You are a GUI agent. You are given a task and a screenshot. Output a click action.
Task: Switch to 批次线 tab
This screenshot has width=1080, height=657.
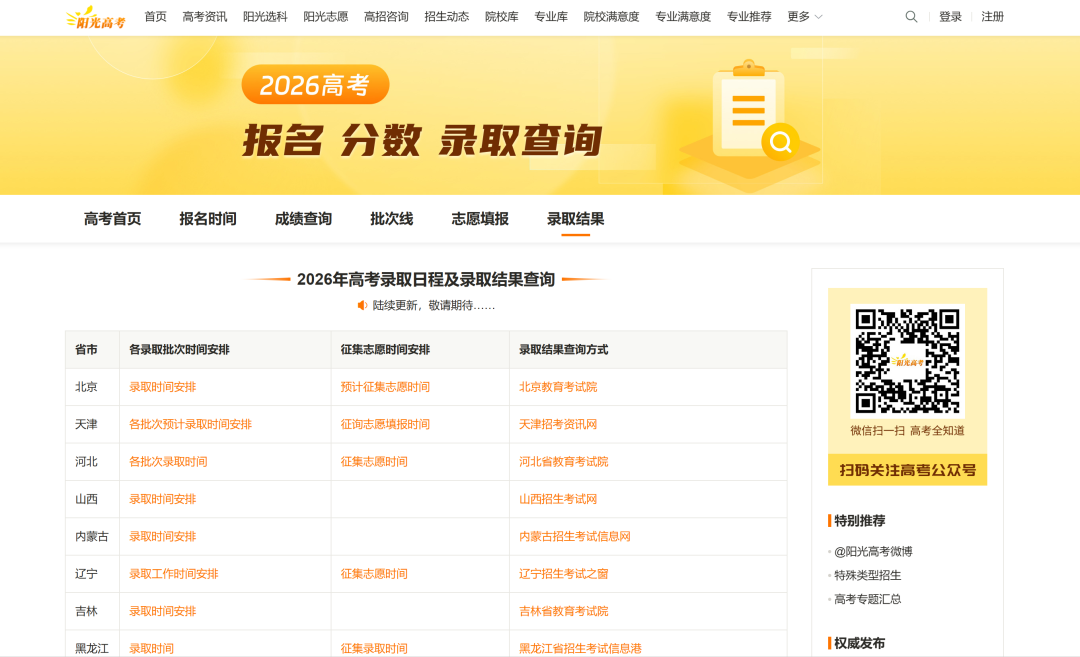392,219
